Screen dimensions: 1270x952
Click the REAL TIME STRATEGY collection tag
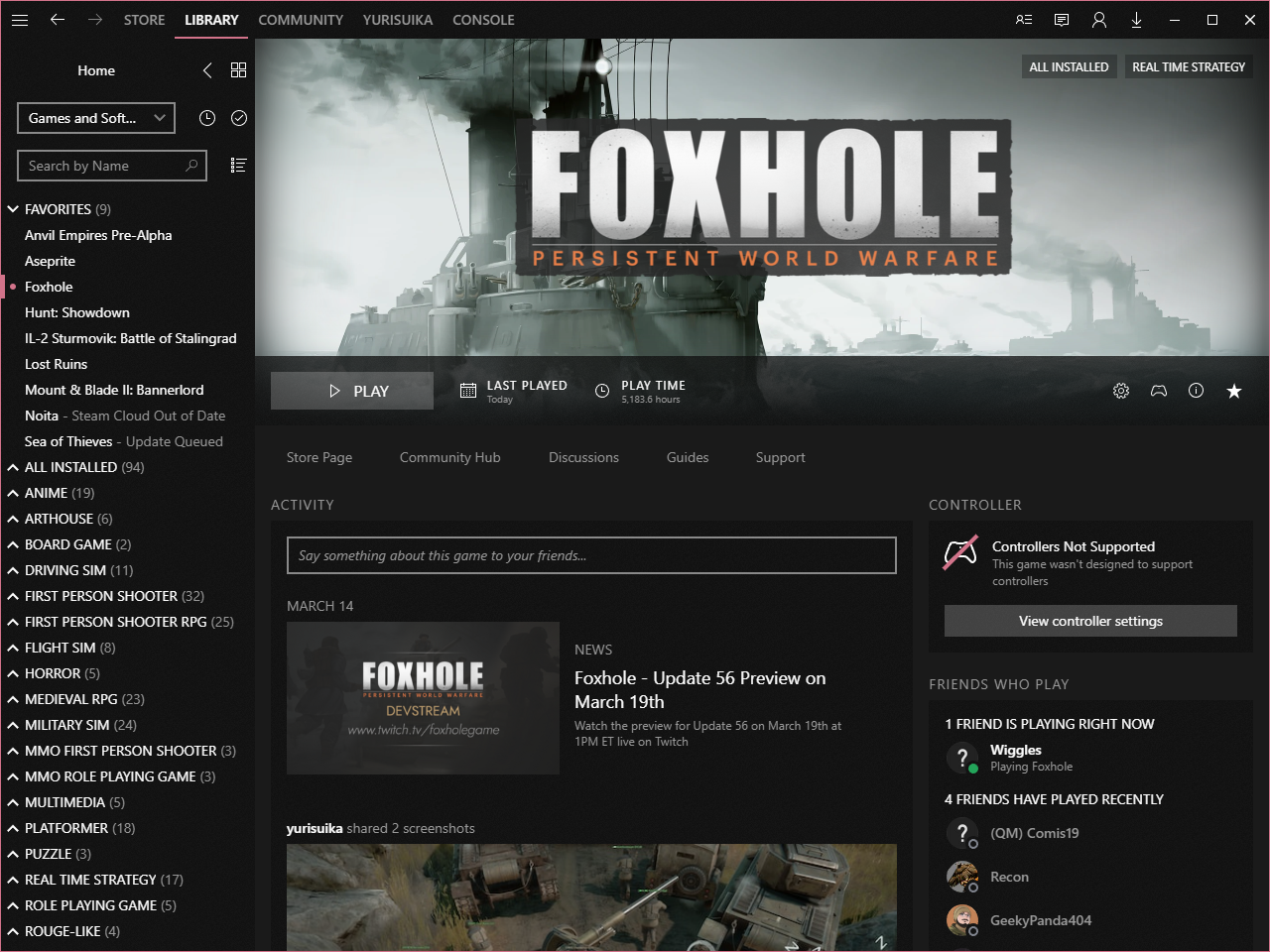[x=1189, y=66]
